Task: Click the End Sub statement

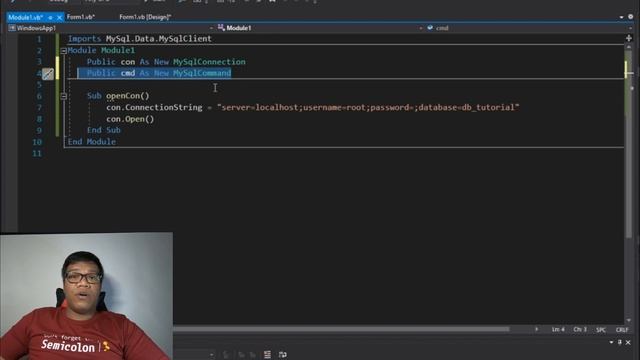Action: [x=104, y=130]
